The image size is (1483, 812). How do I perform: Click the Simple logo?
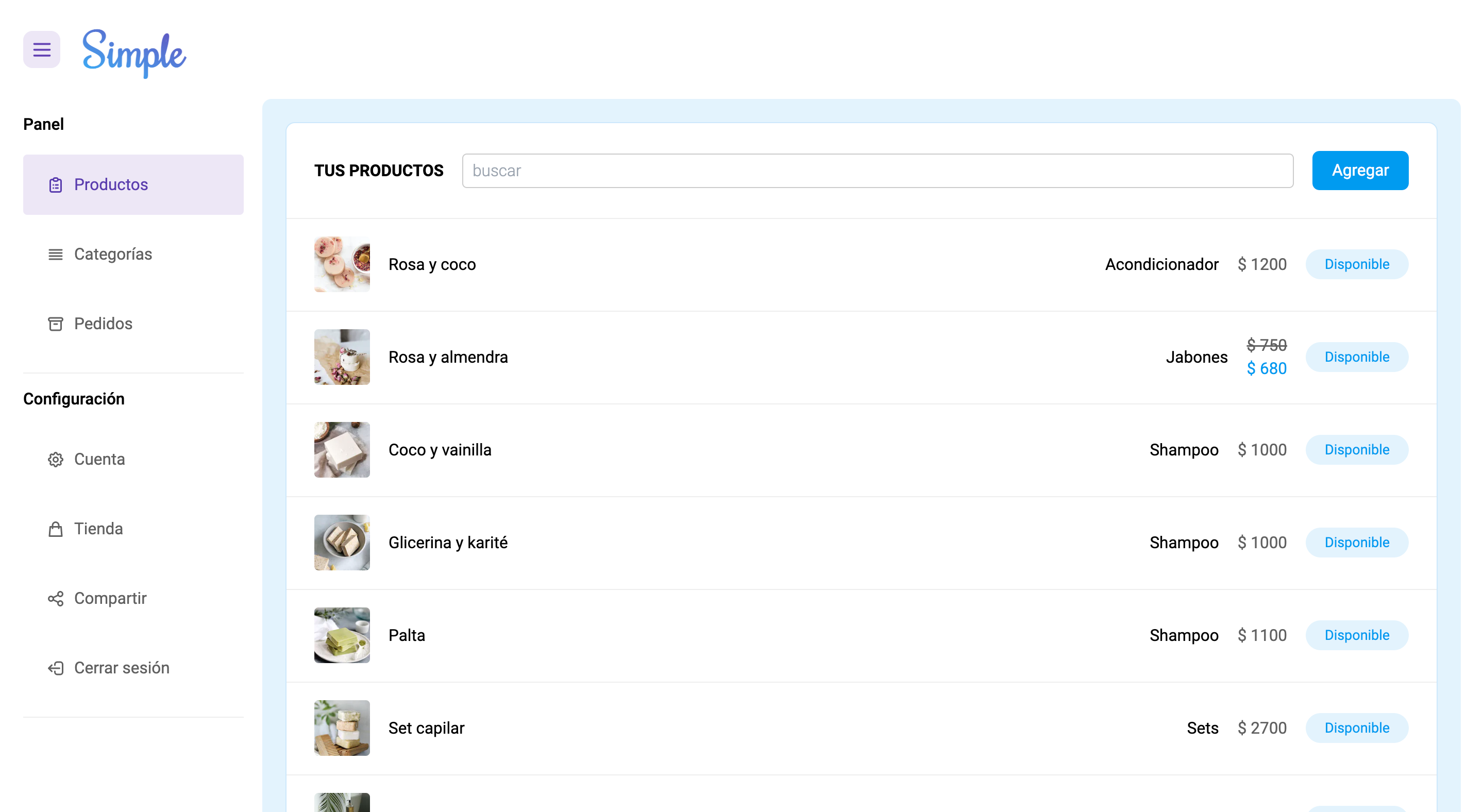[x=133, y=53]
